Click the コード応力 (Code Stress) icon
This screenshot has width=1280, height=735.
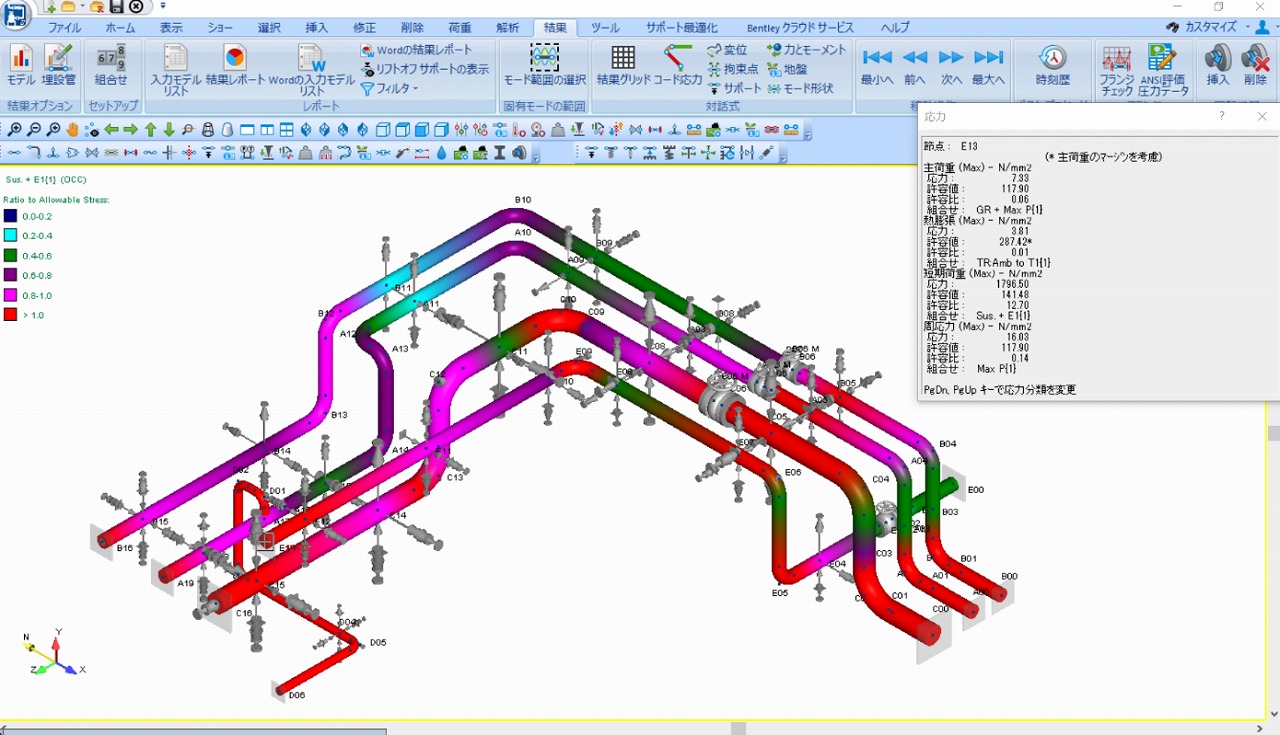[676, 60]
